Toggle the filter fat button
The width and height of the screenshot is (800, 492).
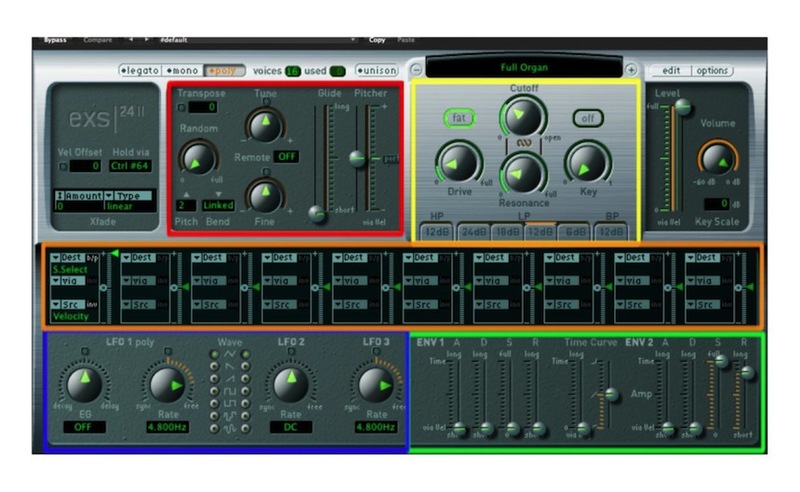(459, 118)
